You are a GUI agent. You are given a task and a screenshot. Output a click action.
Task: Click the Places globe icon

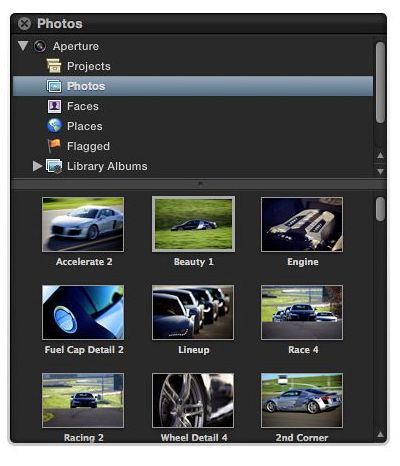click(x=54, y=126)
